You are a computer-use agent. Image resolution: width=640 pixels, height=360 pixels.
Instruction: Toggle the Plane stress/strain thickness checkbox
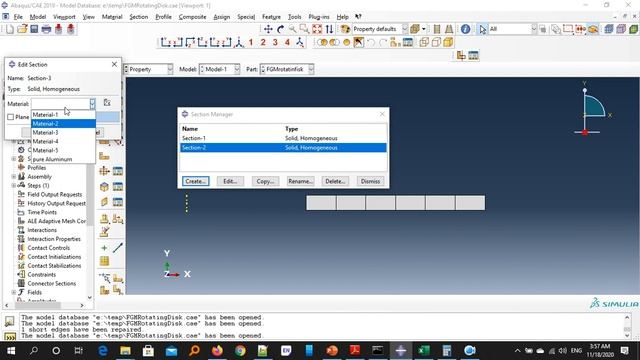(x=11, y=117)
